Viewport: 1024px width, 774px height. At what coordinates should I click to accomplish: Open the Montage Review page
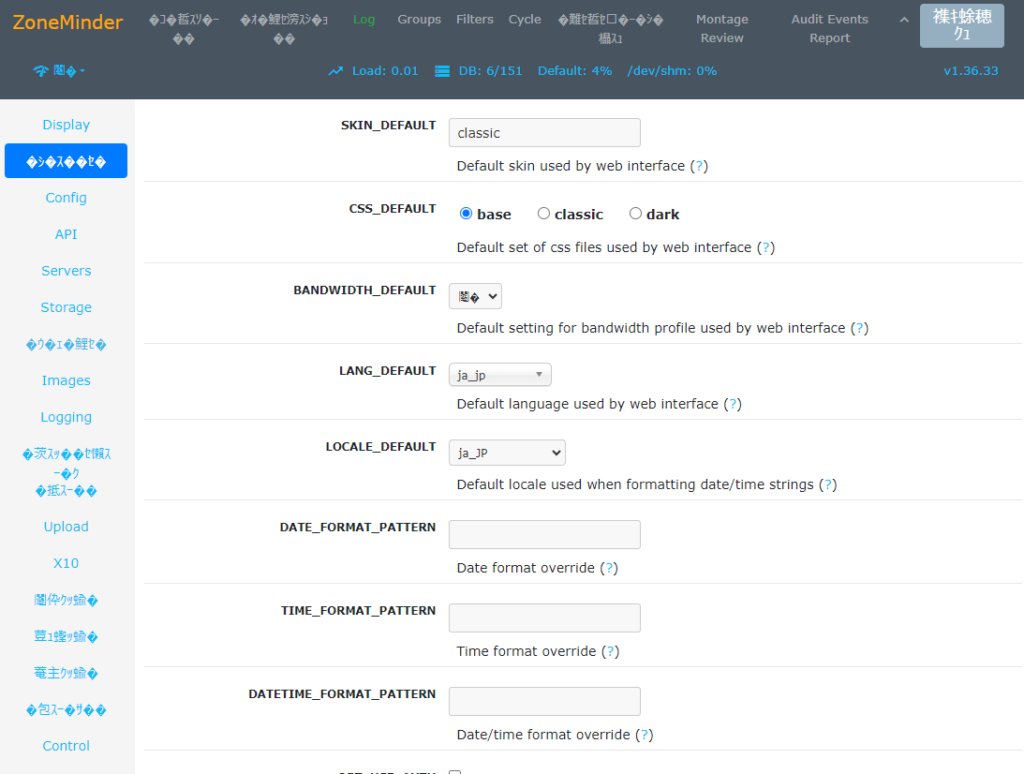pyautogui.click(x=722, y=28)
